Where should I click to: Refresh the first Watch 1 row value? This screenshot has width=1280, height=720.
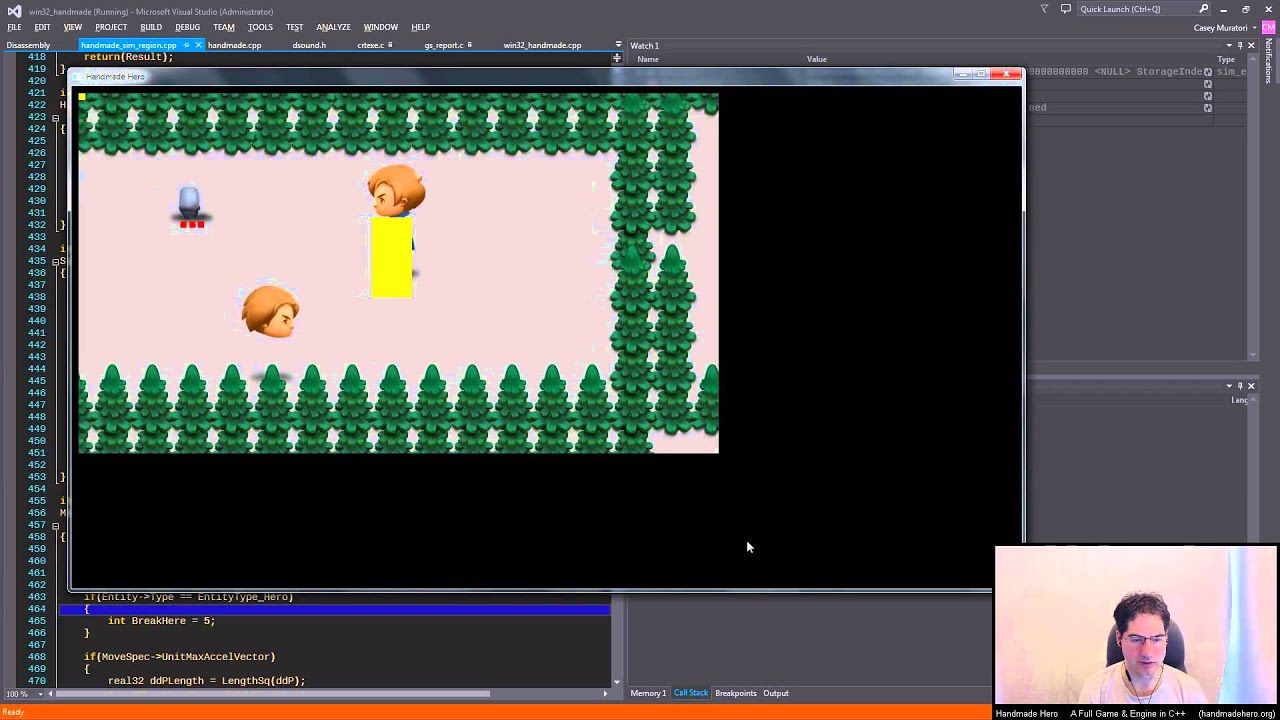1208,72
